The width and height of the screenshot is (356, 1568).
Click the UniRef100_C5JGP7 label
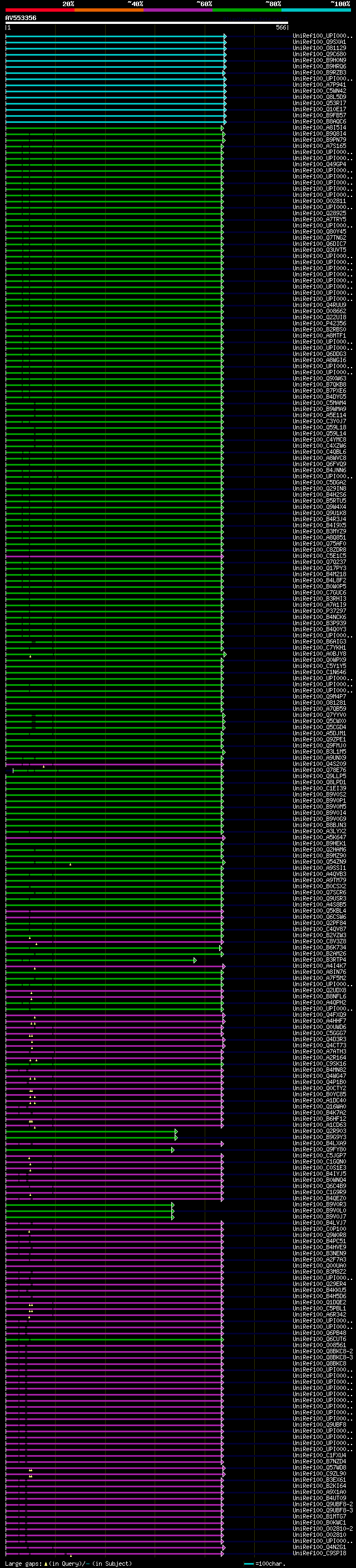tap(319, 1156)
